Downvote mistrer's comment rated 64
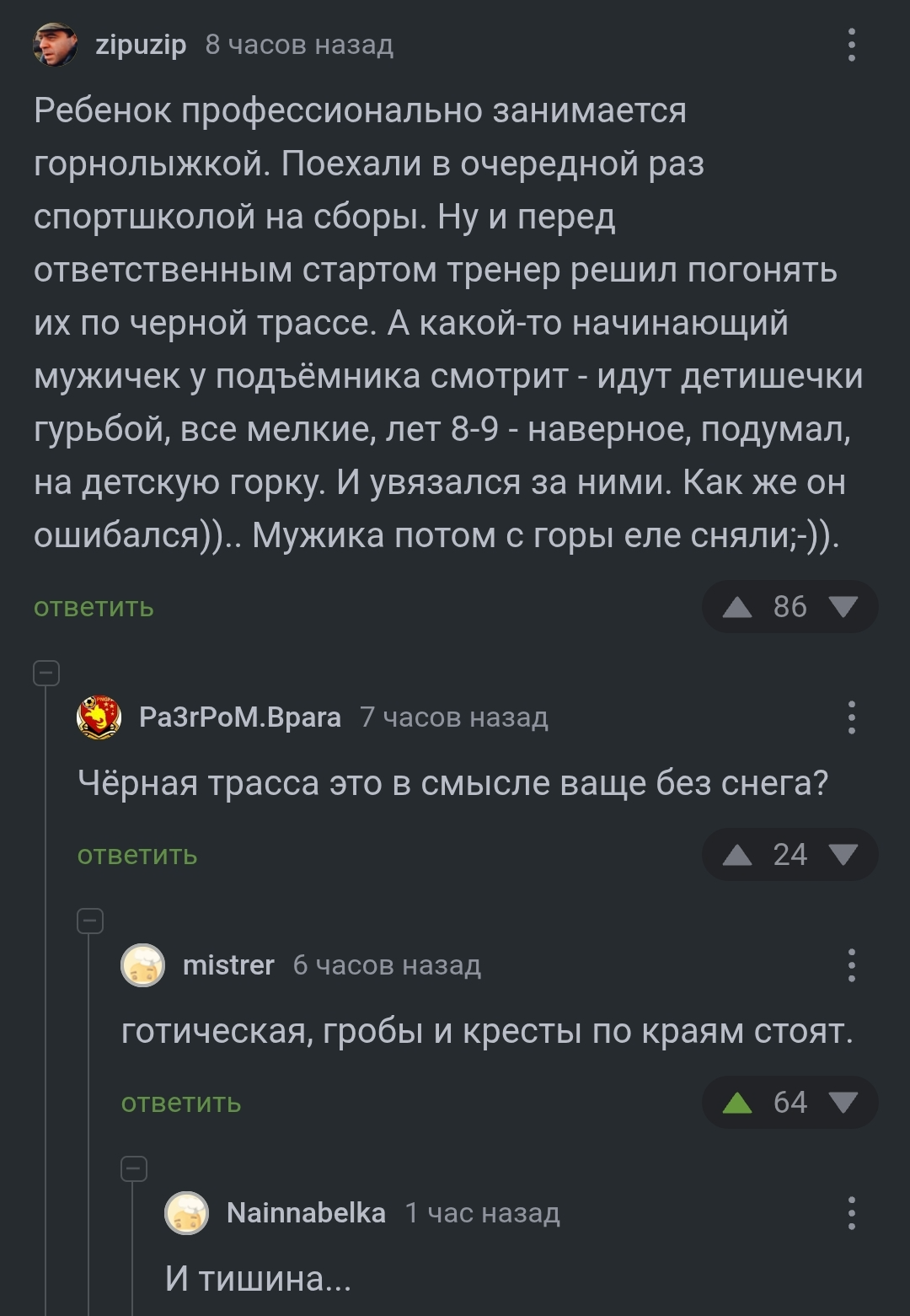 pyautogui.click(x=844, y=1101)
